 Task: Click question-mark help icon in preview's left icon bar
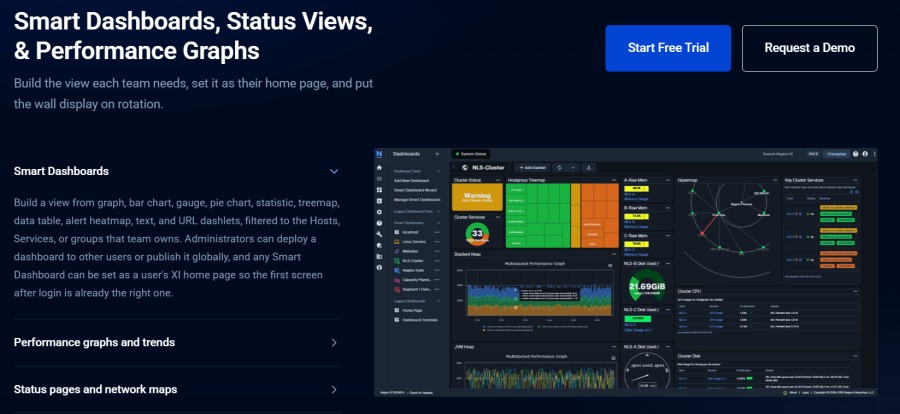(379, 223)
